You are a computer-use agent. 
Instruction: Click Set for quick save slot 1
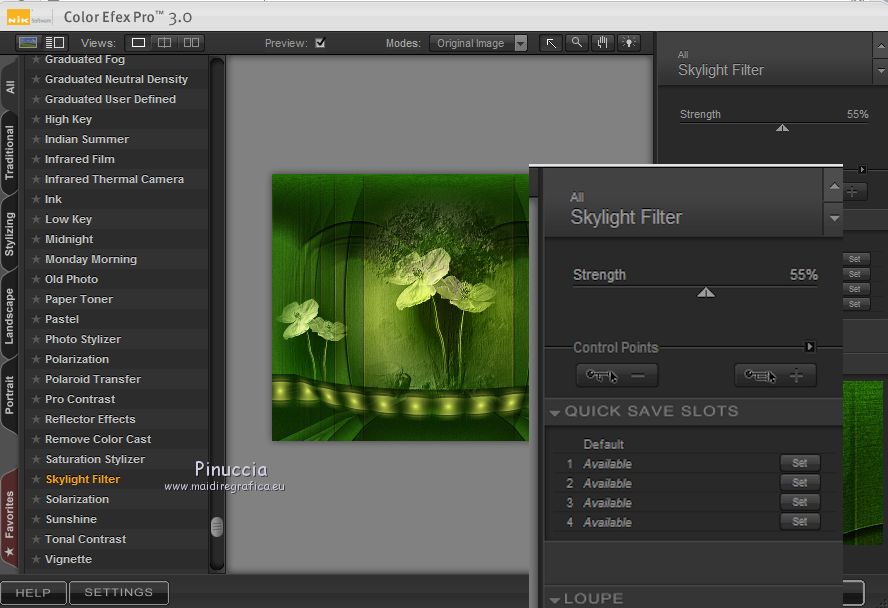click(x=799, y=463)
